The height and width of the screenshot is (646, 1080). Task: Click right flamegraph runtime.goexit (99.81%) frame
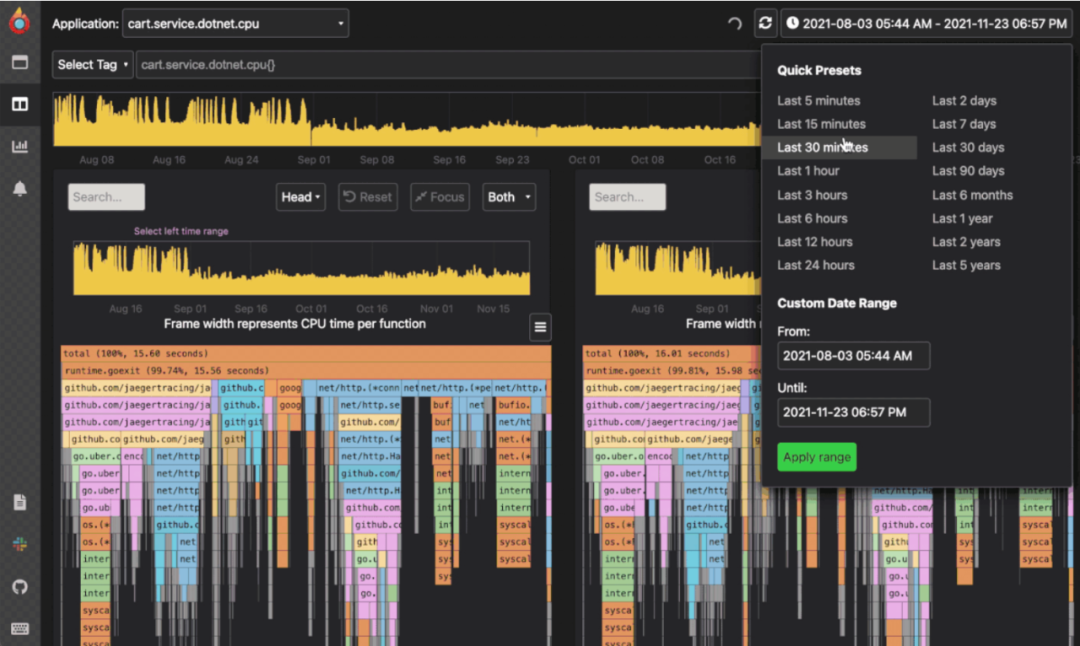[672, 371]
